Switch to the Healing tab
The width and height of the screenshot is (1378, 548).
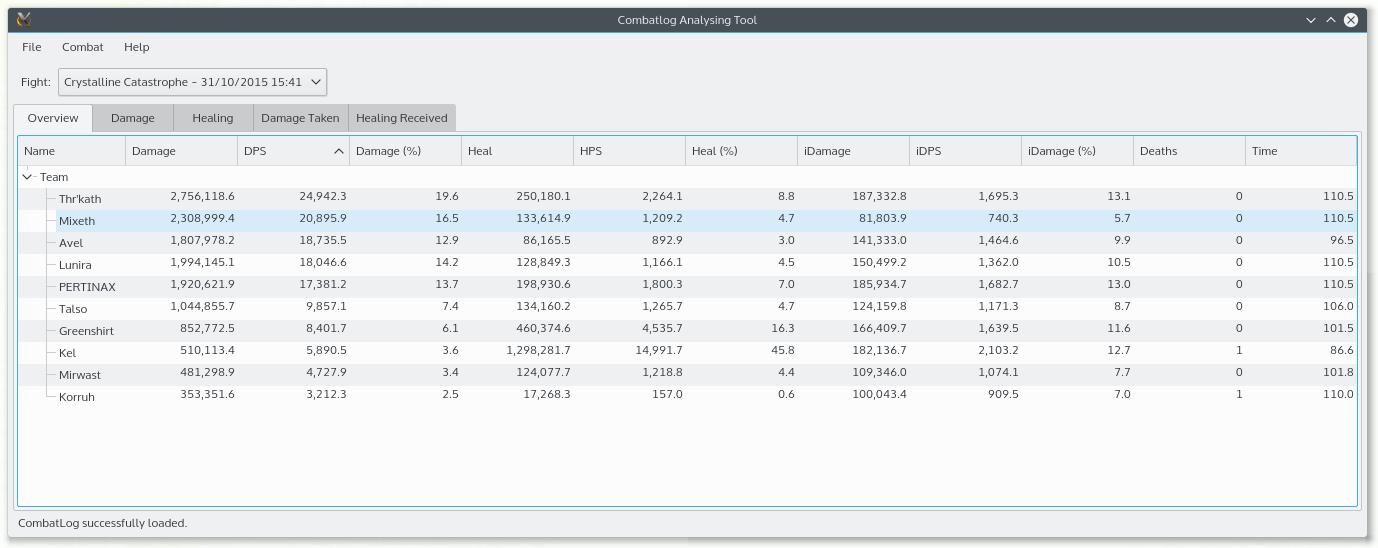pos(213,118)
